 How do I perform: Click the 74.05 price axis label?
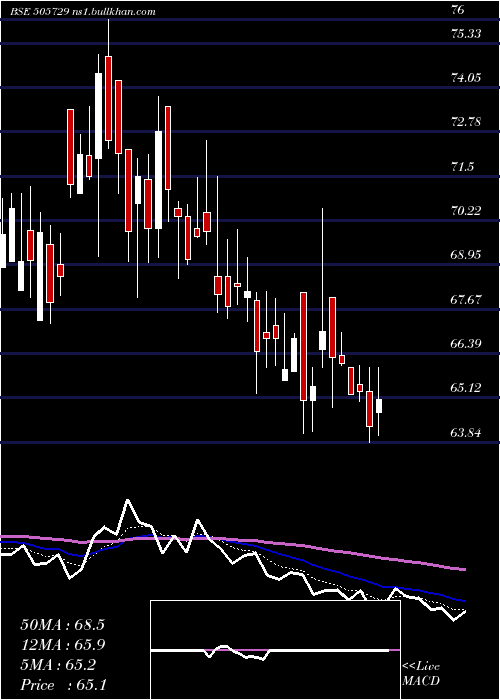pyautogui.click(x=466, y=78)
